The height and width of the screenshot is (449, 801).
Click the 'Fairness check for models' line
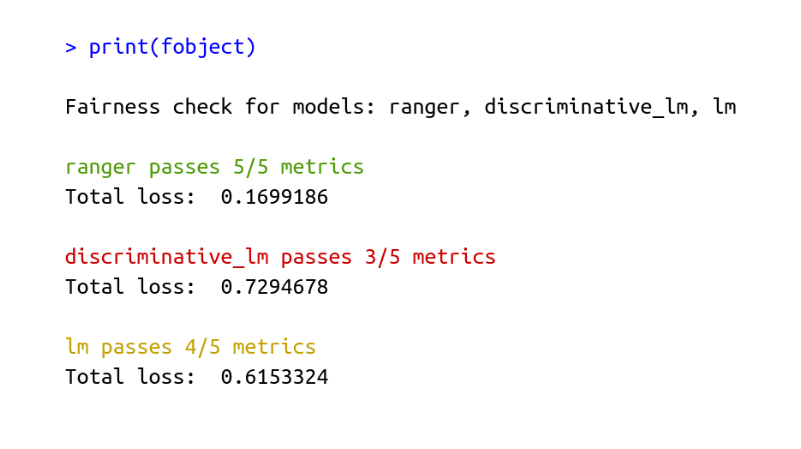coord(401,107)
